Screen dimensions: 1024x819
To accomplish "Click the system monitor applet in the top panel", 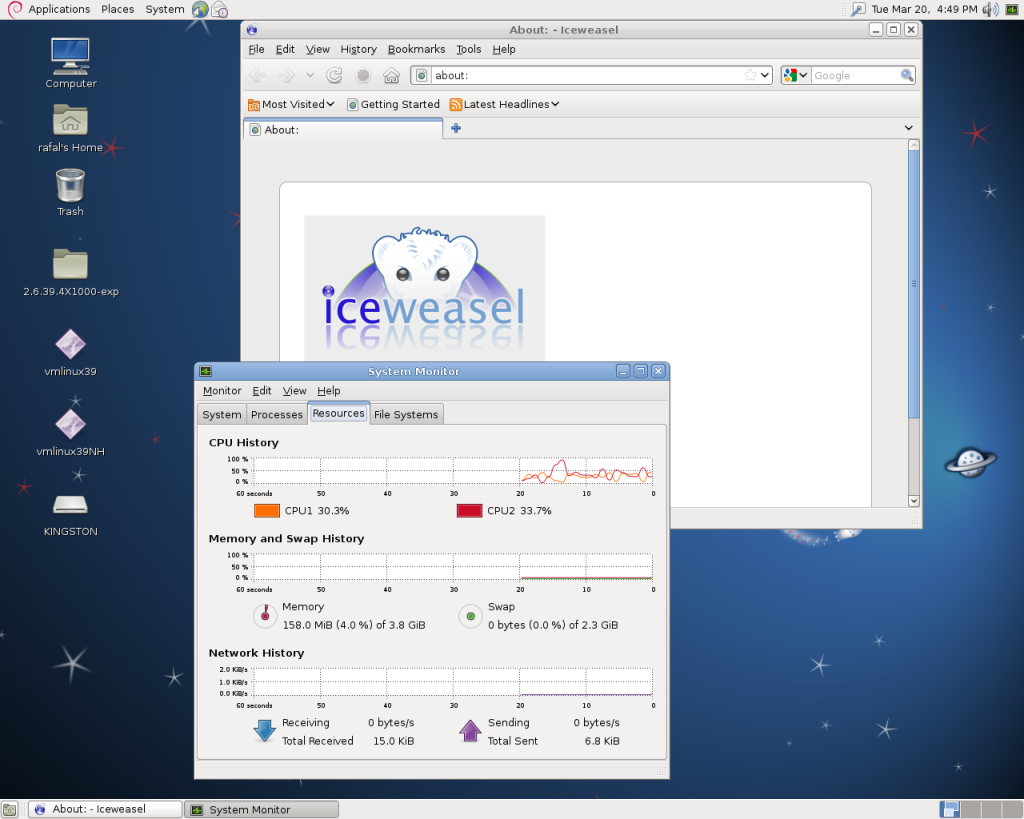I will pos(1012,9).
